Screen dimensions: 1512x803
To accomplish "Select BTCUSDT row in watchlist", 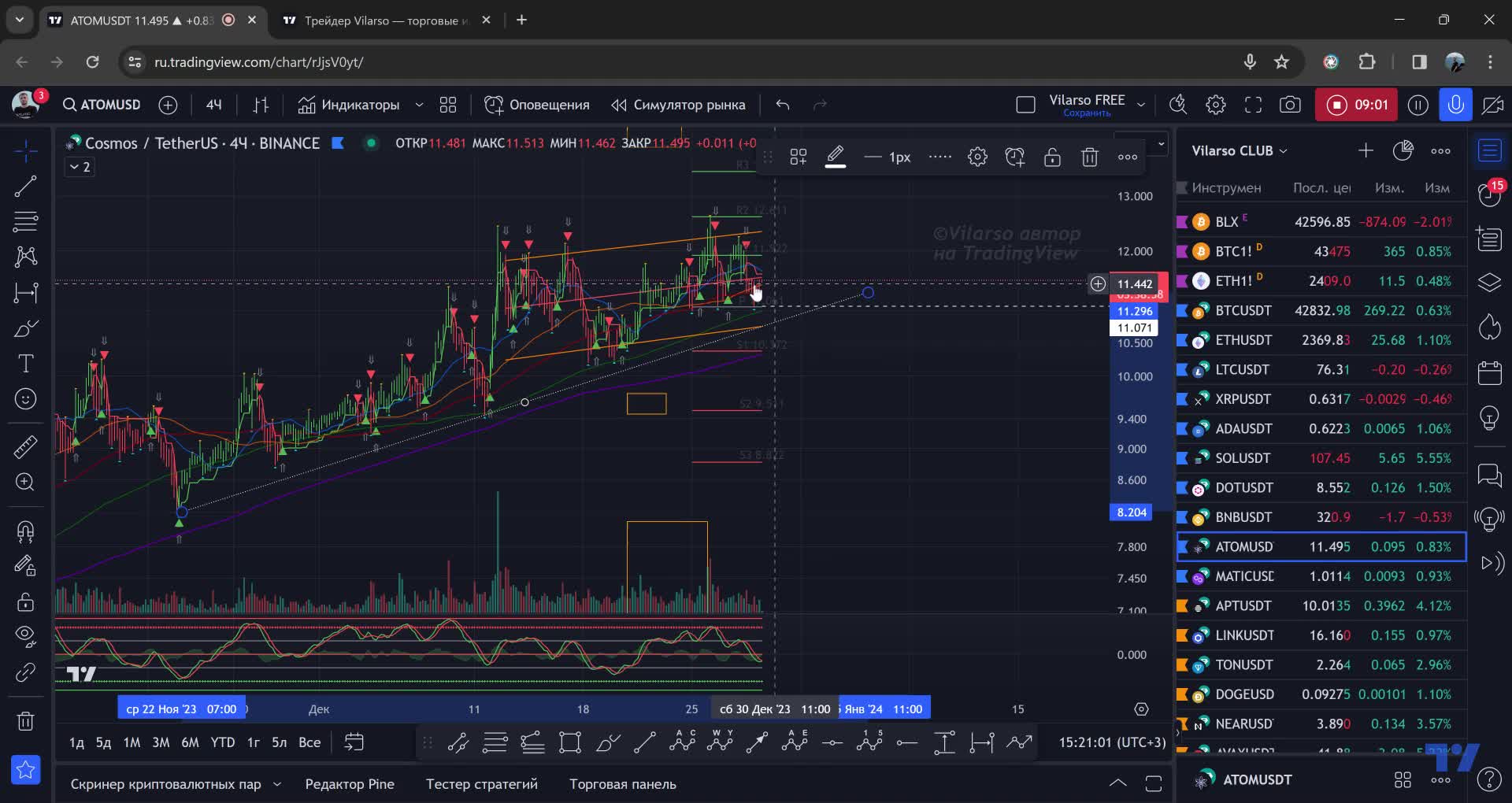I will [x=1321, y=310].
